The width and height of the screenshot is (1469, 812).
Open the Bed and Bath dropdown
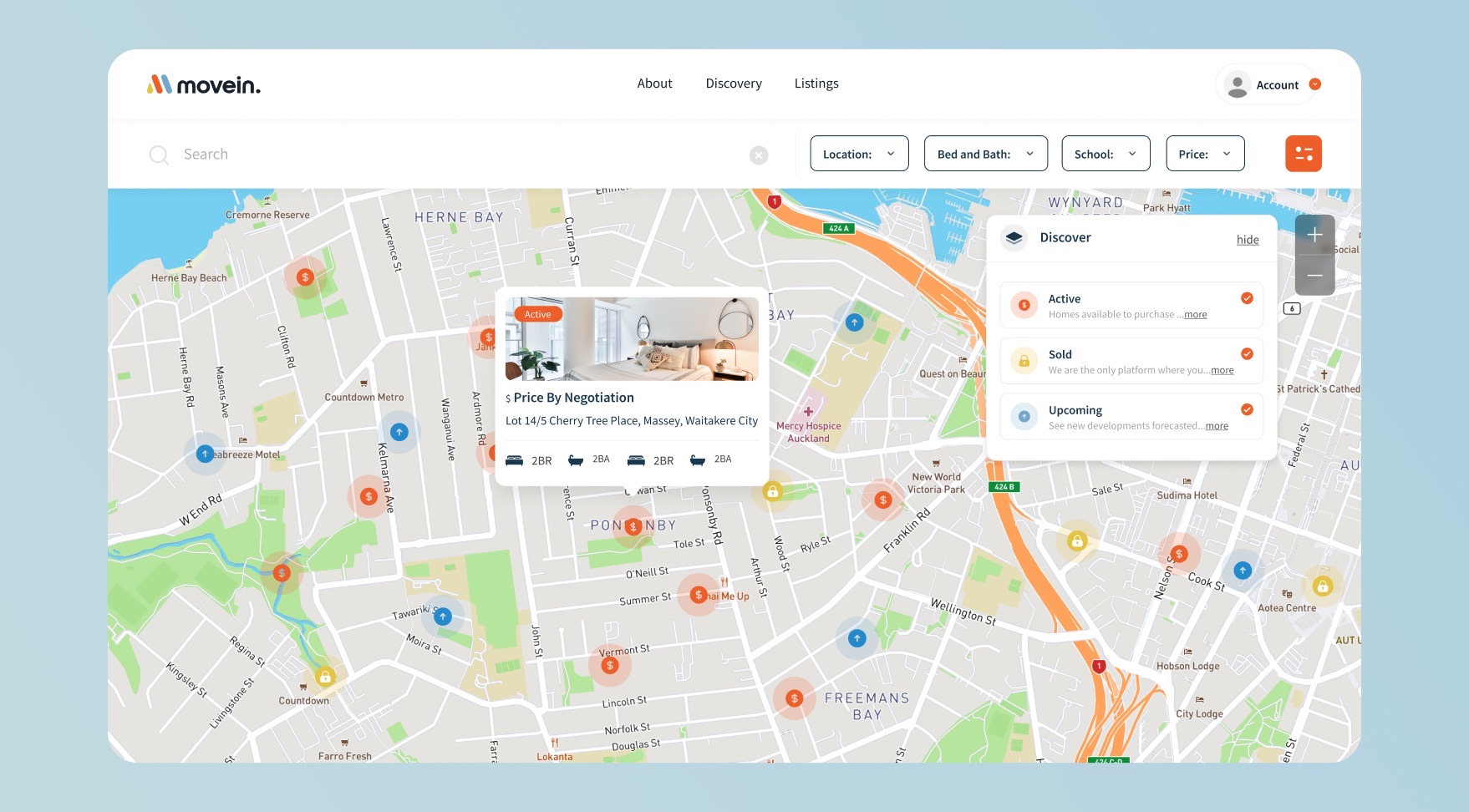(986, 154)
